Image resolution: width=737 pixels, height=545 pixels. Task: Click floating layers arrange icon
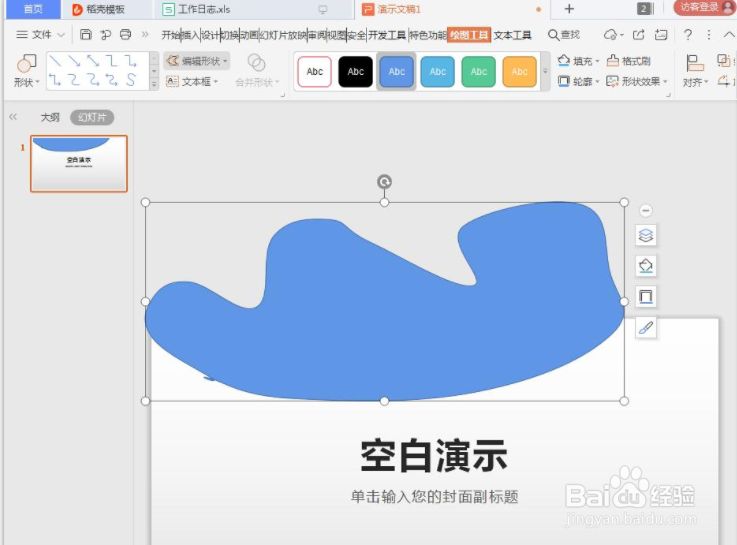(646, 235)
